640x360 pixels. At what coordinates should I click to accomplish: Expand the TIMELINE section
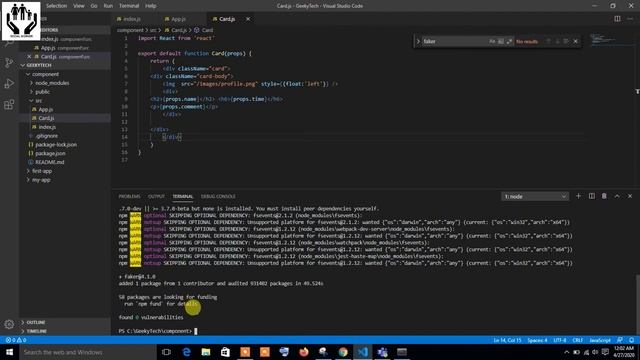65,331
